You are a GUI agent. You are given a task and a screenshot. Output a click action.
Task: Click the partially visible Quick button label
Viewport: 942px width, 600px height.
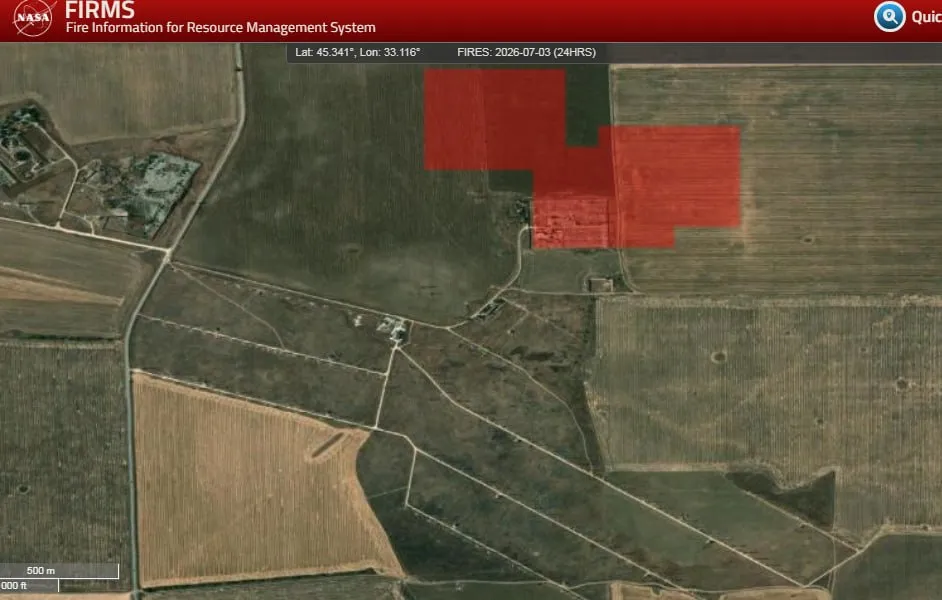[926, 17]
